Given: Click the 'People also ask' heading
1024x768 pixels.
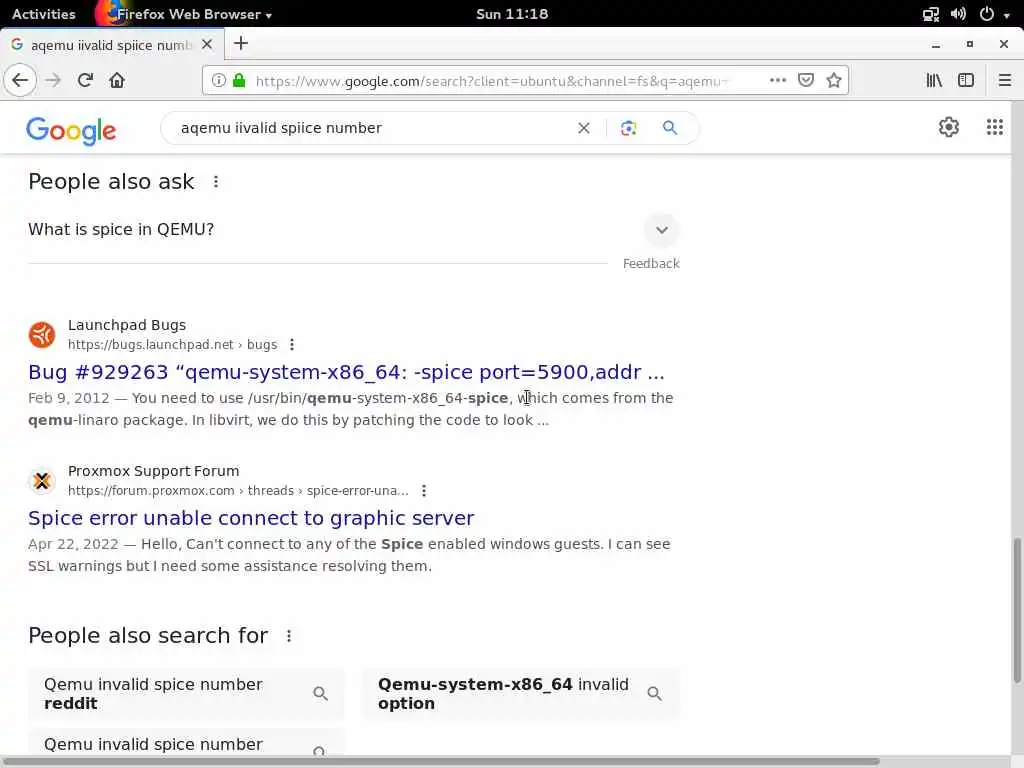Looking at the screenshot, I should tap(111, 182).
